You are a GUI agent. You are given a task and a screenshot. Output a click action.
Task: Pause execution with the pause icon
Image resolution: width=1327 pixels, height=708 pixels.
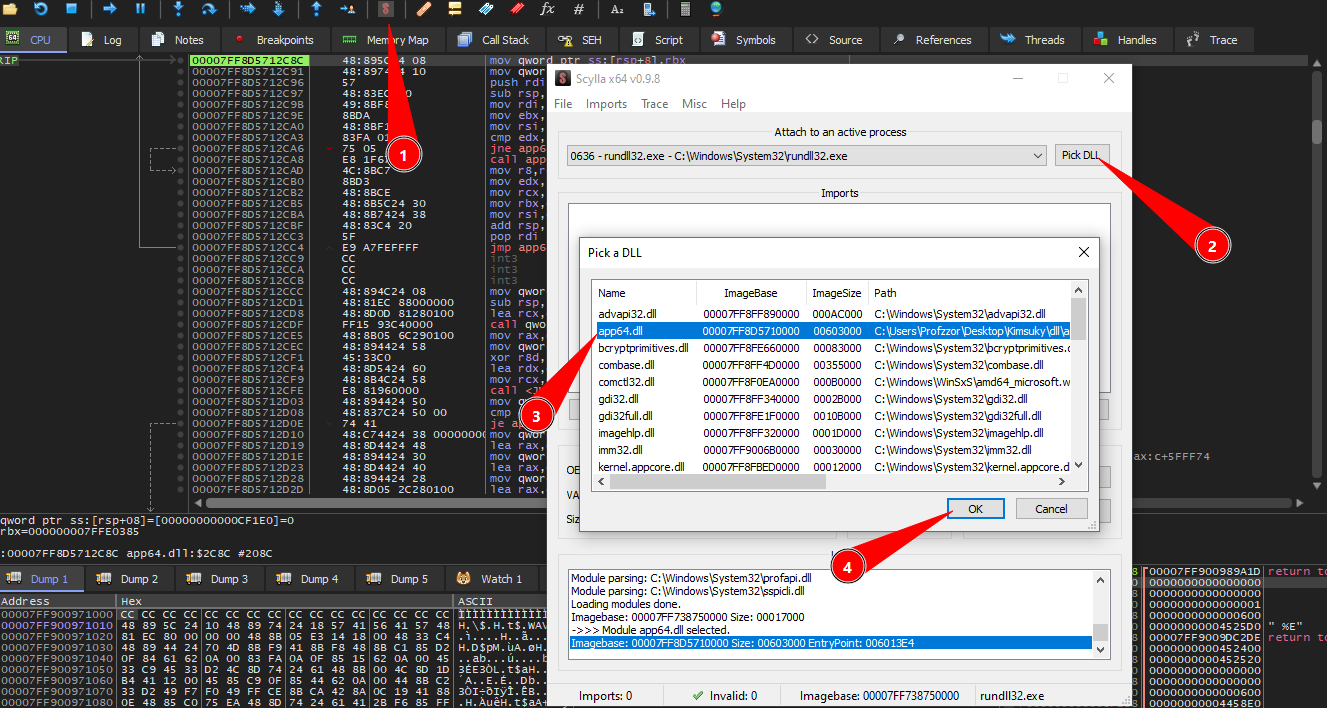140,9
